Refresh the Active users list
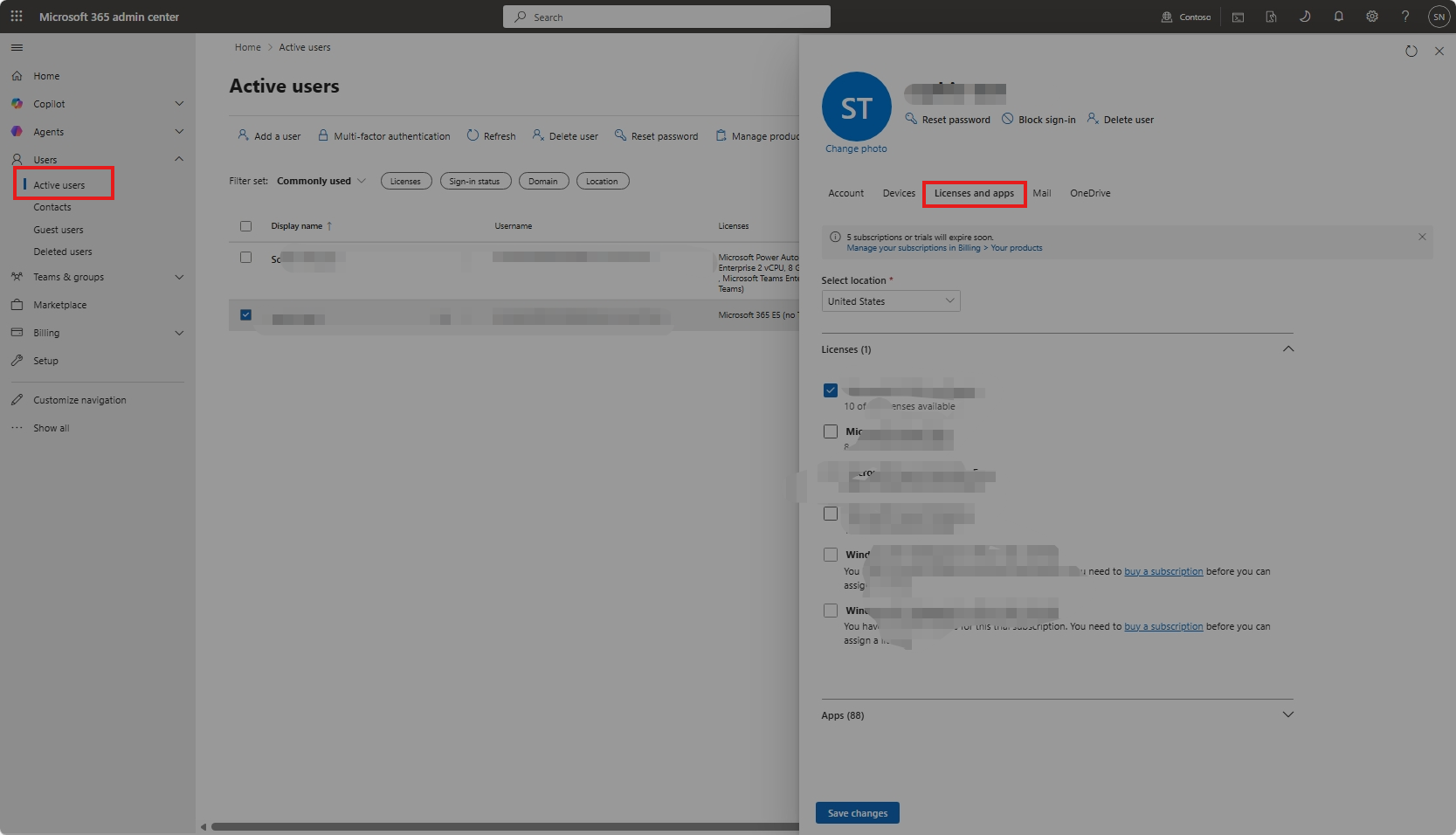1456x835 pixels. pyautogui.click(x=491, y=136)
